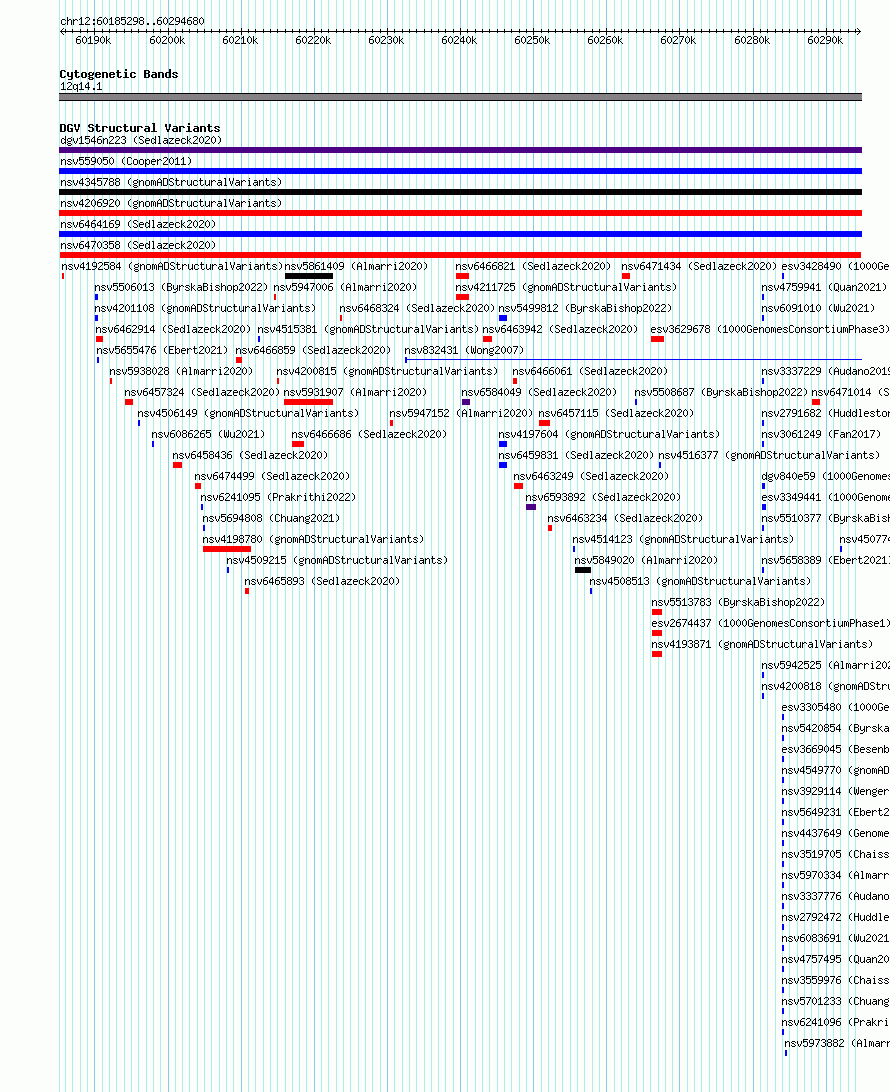
Task: Click nsv5499812 (ByrskaBishop2022) label
Action: point(585,308)
